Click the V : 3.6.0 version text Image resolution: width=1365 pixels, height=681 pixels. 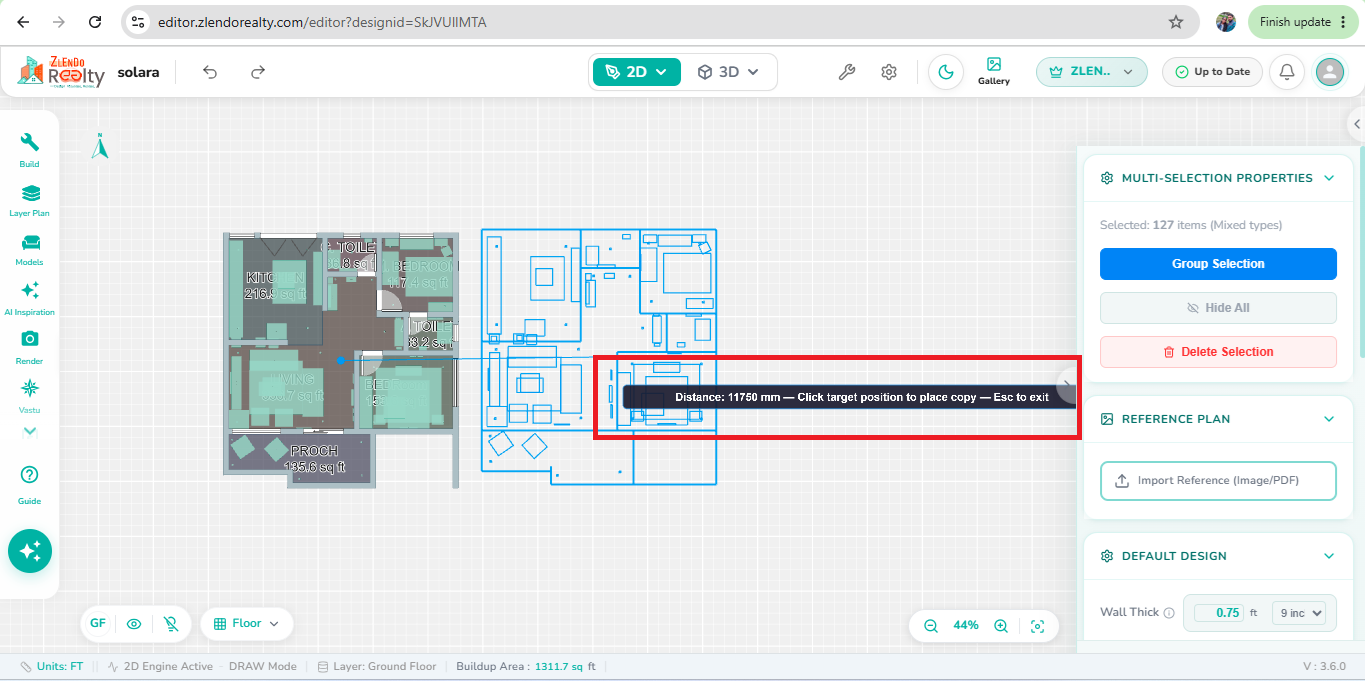(1325, 666)
